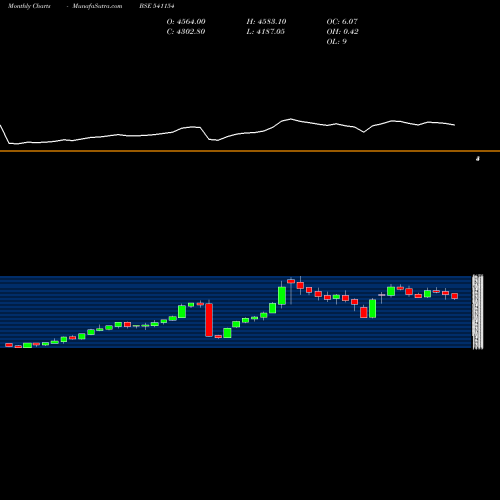Click the open price 'O: 4564.00'
Viewport: 500px width, 500px height.
(186, 22)
